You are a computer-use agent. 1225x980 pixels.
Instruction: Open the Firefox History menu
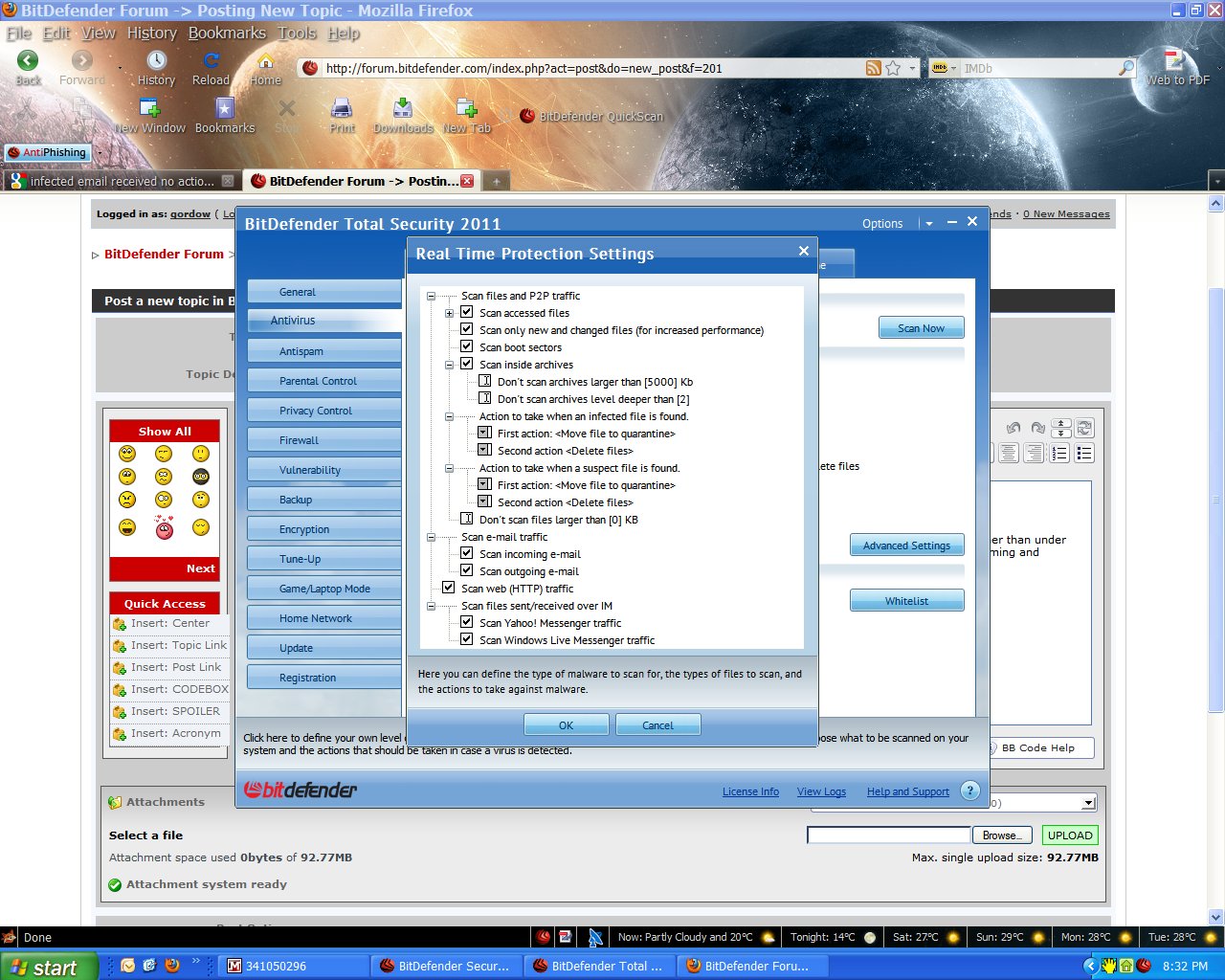[152, 33]
